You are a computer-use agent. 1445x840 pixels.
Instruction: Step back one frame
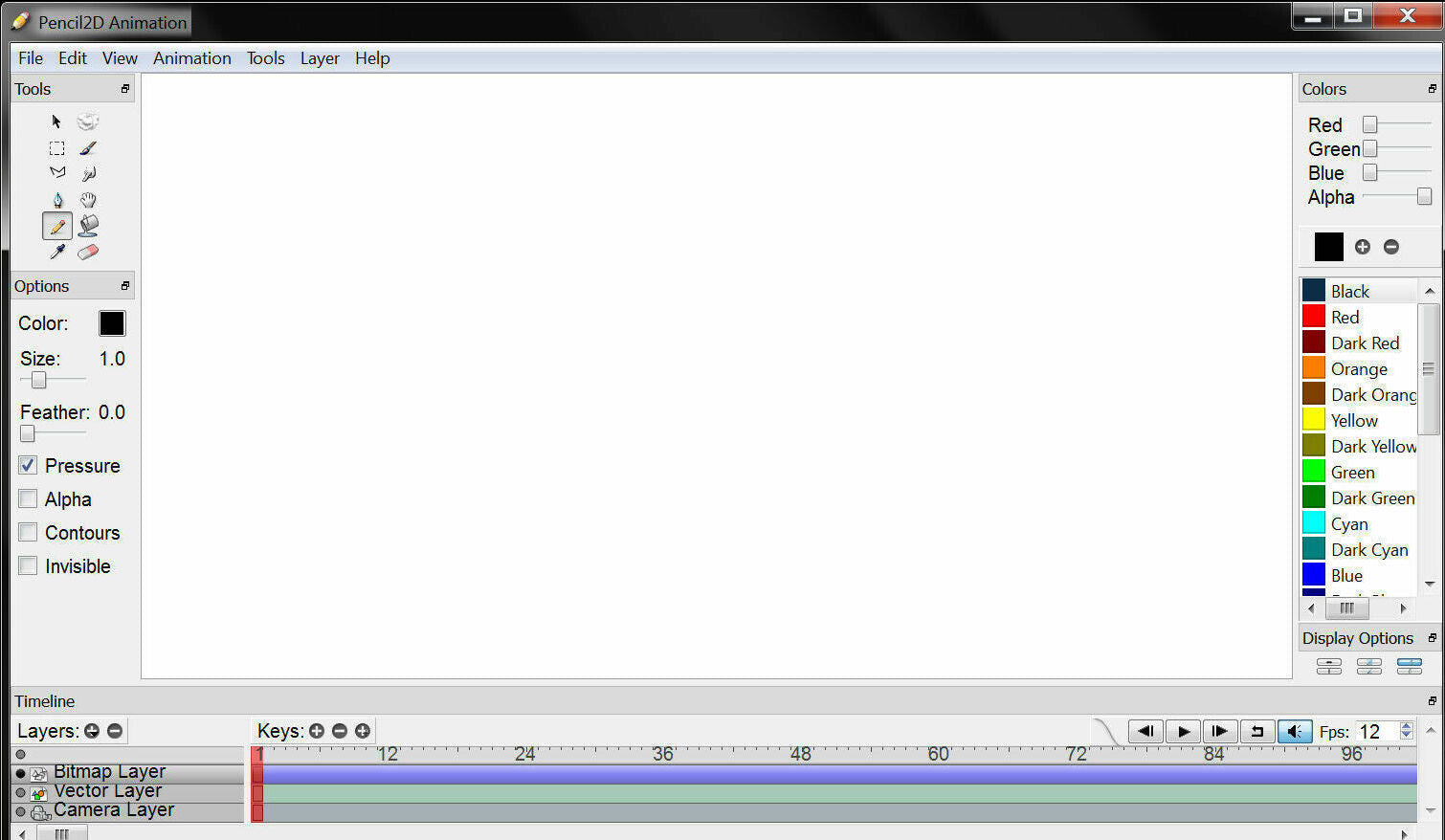[1145, 732]
